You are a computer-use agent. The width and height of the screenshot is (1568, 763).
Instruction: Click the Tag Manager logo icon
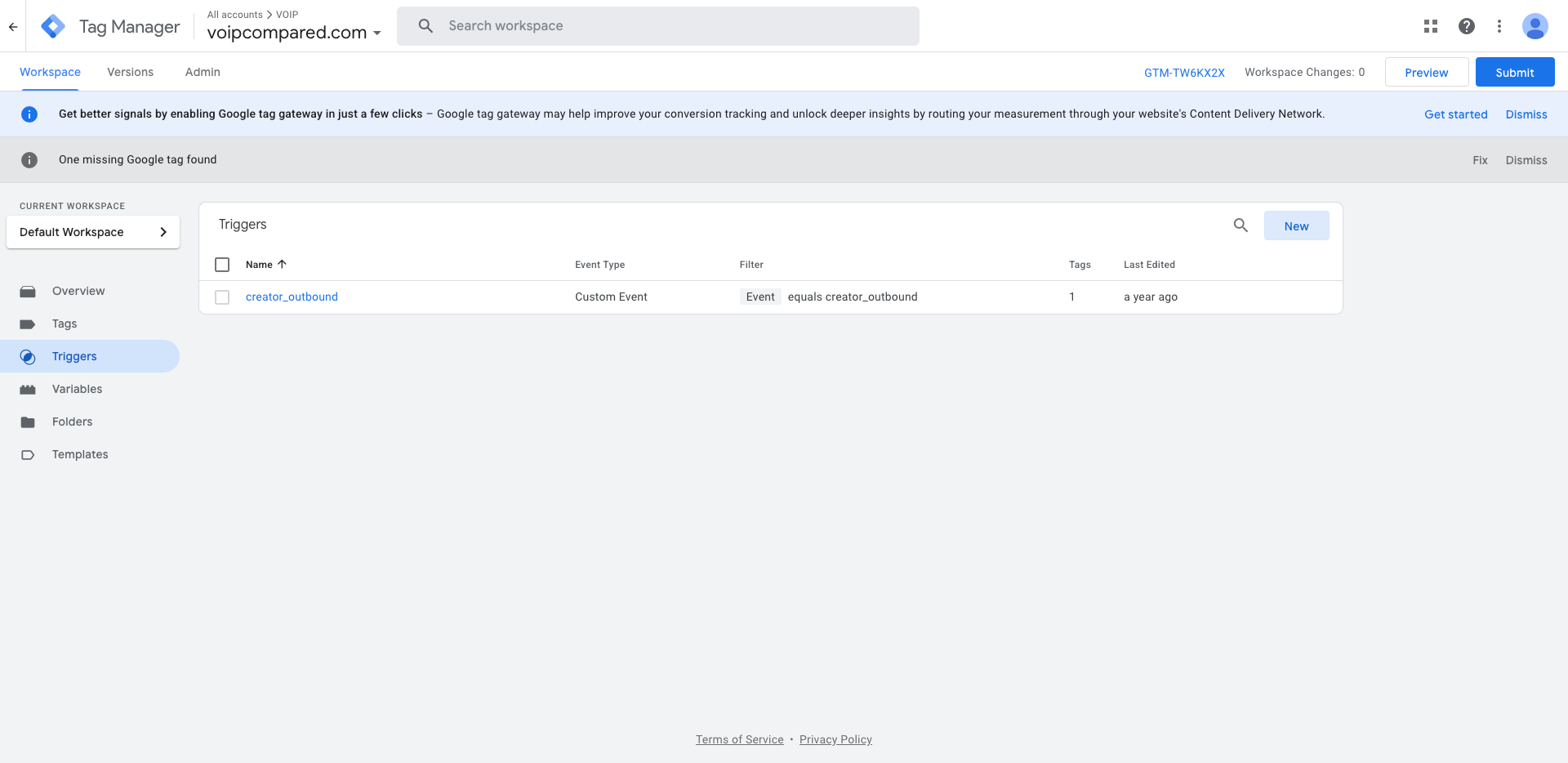(53, 26)
